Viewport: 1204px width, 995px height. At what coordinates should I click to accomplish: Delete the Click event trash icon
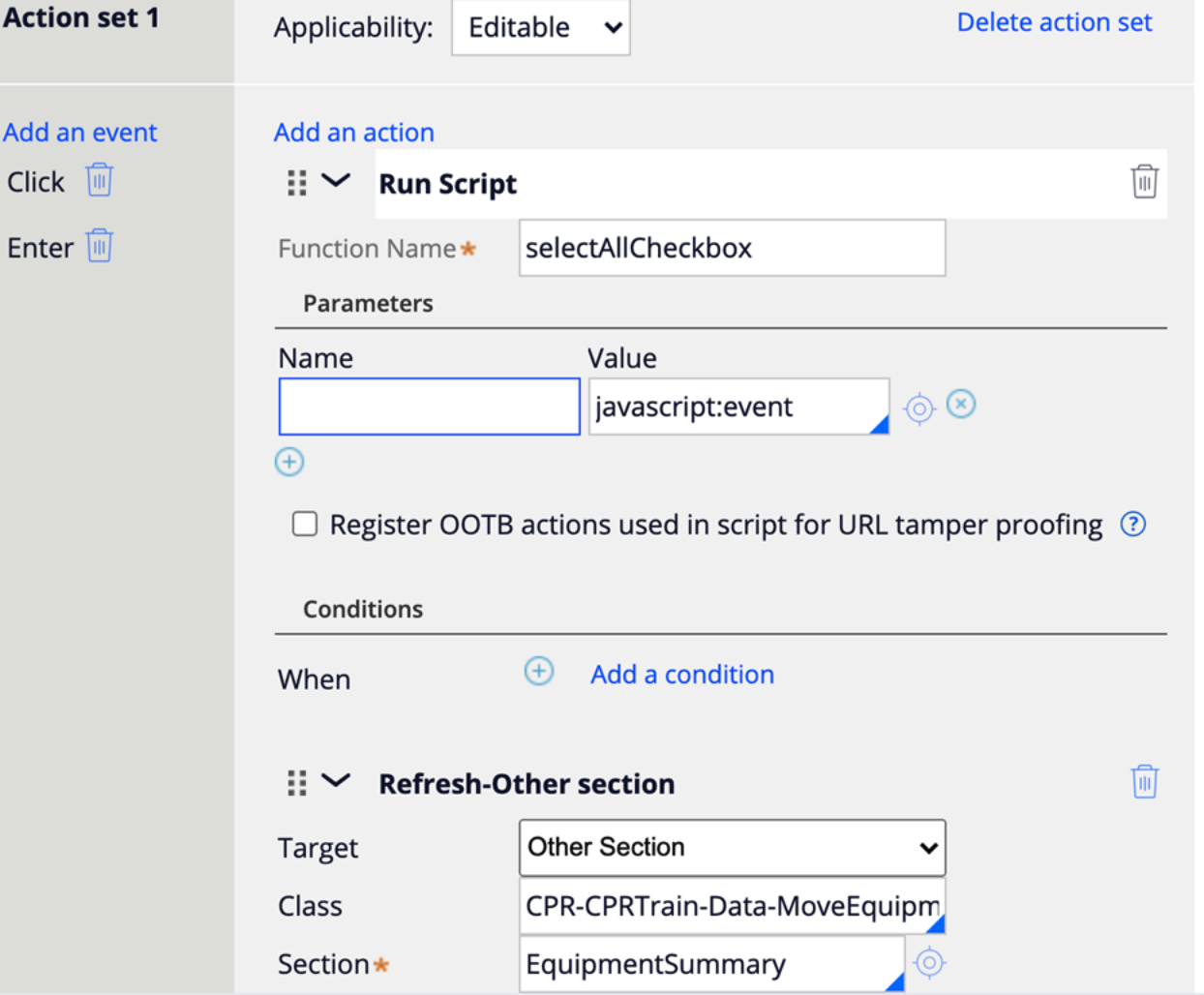point(99,180)
